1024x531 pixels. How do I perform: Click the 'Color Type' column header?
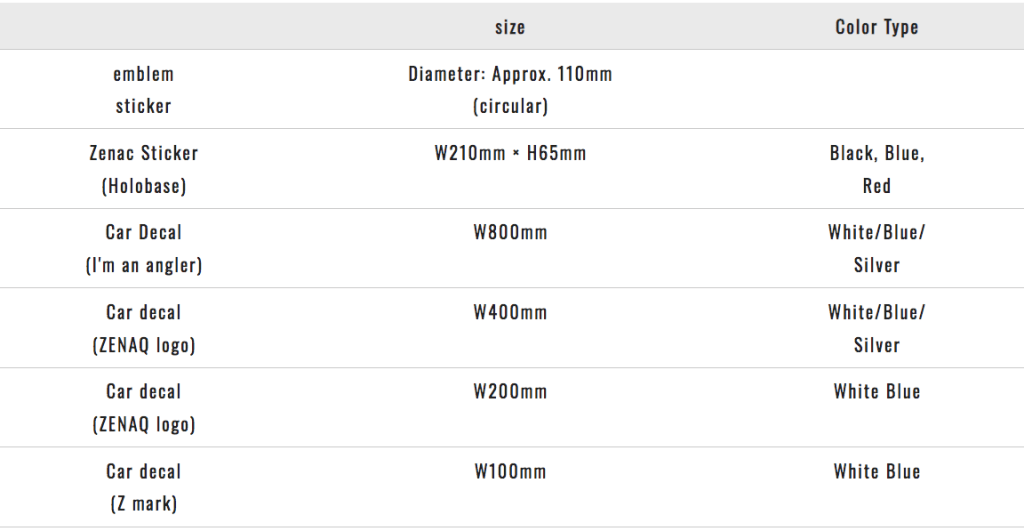[876, 27]
